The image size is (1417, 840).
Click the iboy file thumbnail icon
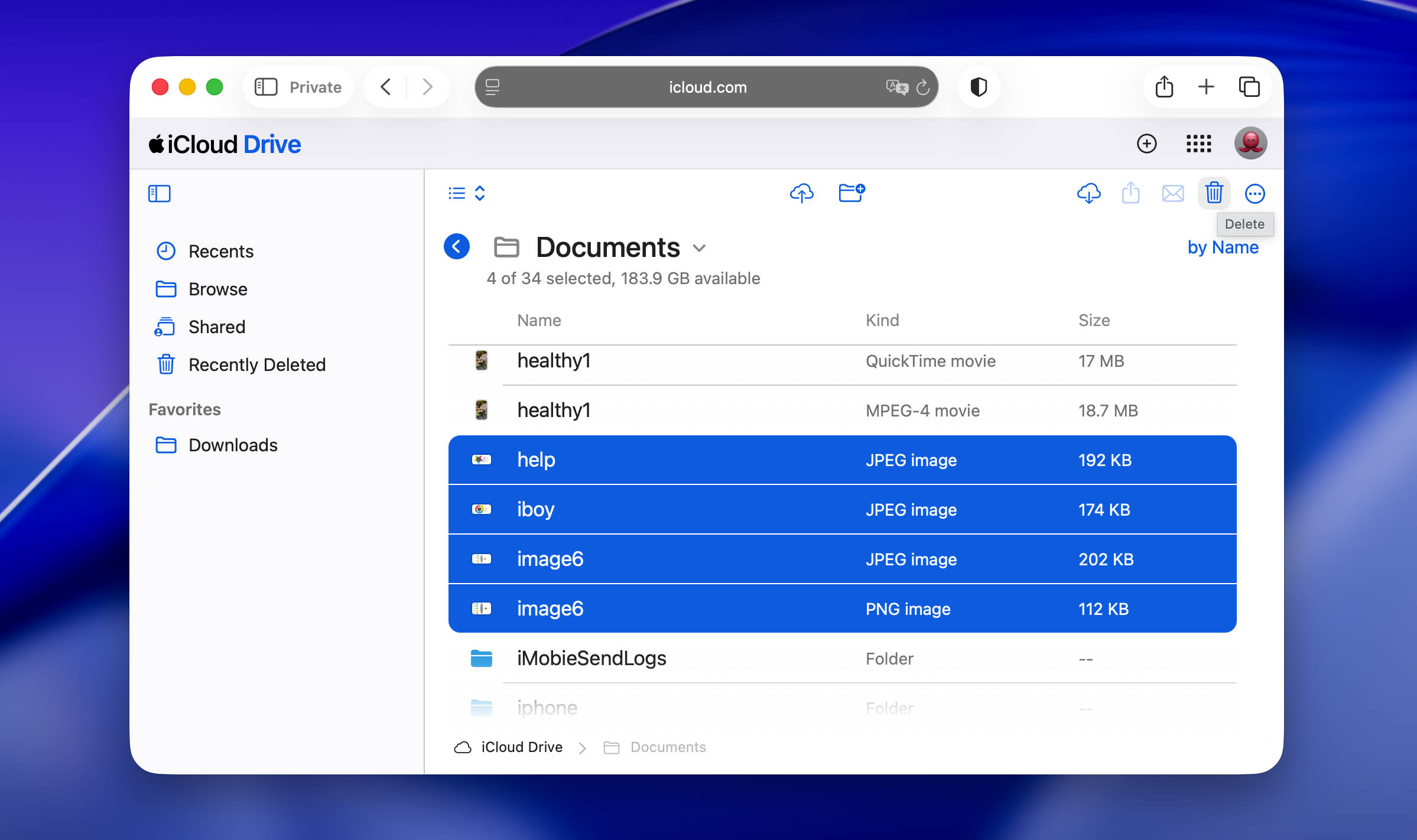point(481,509)
